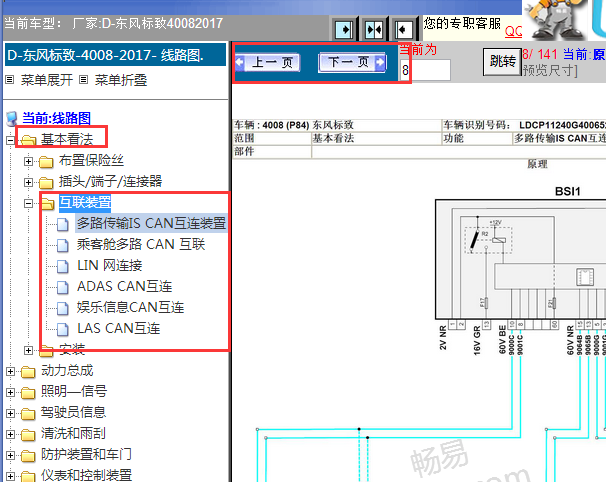
Task: Open 乘客舱多路 CAN 互联 diagram
Action: click(x=141, y=244)
